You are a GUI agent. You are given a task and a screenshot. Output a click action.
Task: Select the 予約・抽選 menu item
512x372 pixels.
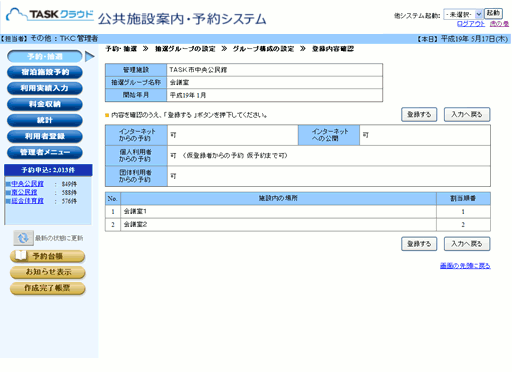pyautogui.click(x=45, y=57)
